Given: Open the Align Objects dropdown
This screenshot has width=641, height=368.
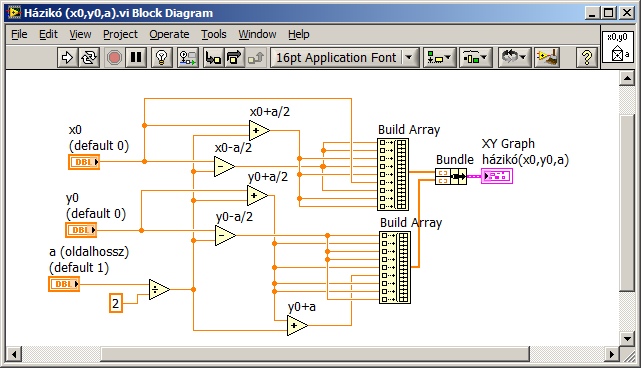Looking at the screenshot, I should click(x=439, y=58).
